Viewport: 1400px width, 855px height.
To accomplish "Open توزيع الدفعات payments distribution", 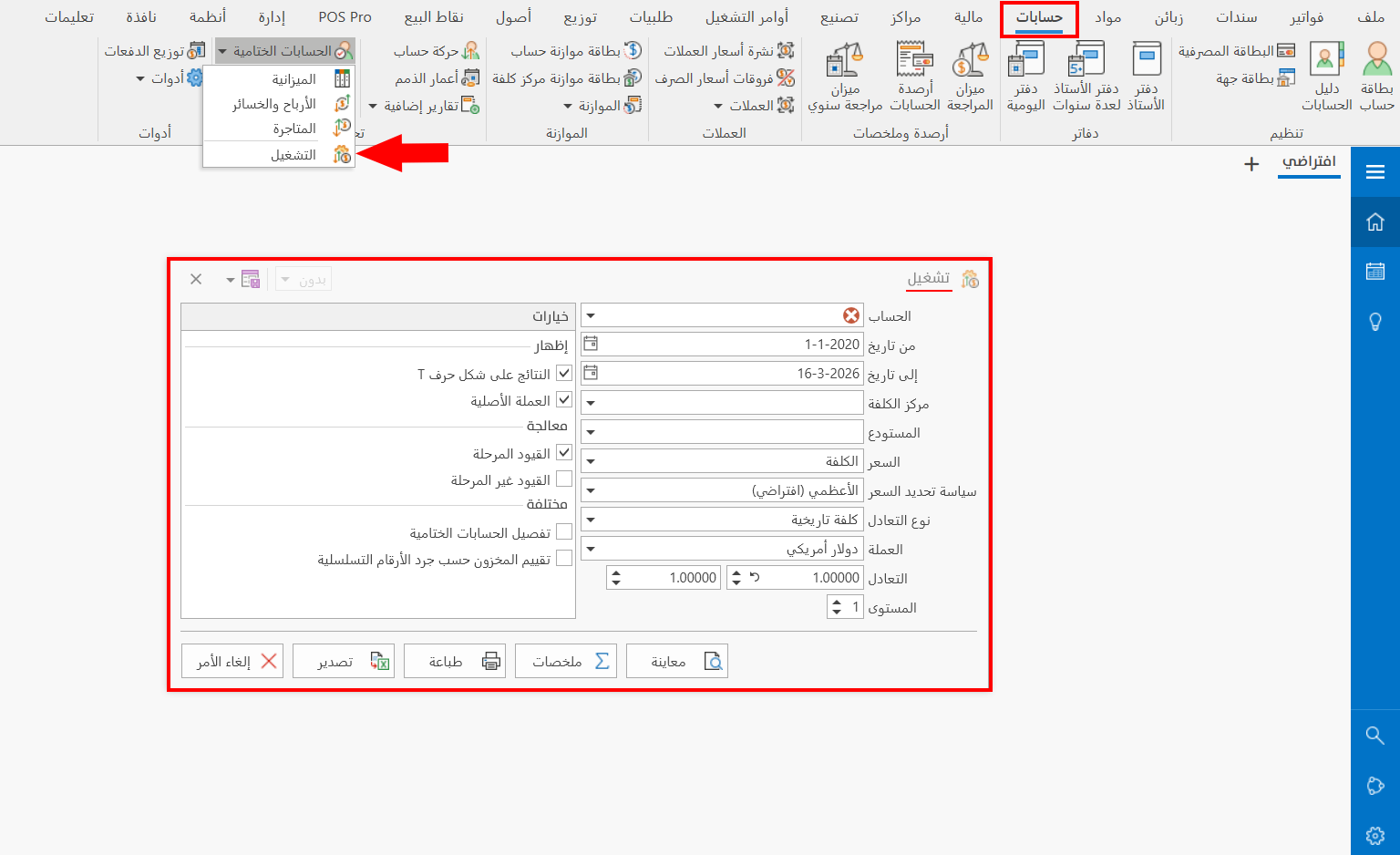I will 155,51.
